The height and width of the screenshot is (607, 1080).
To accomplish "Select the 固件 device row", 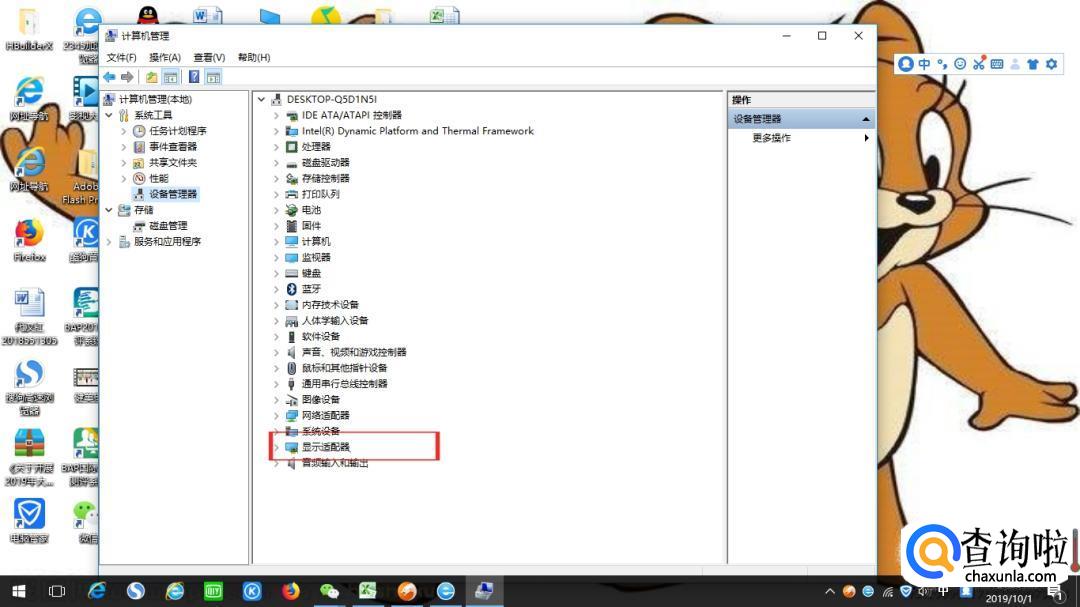I will tap(311, 226).
